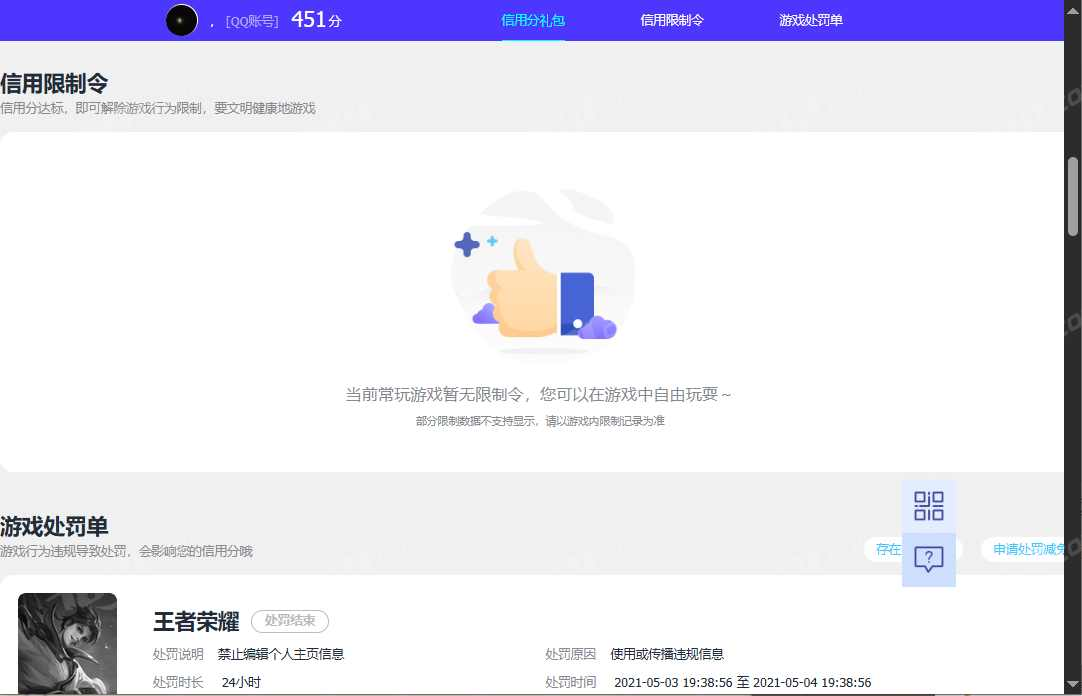
Task: Open the QR code icon widget
Action: (928, 506)
